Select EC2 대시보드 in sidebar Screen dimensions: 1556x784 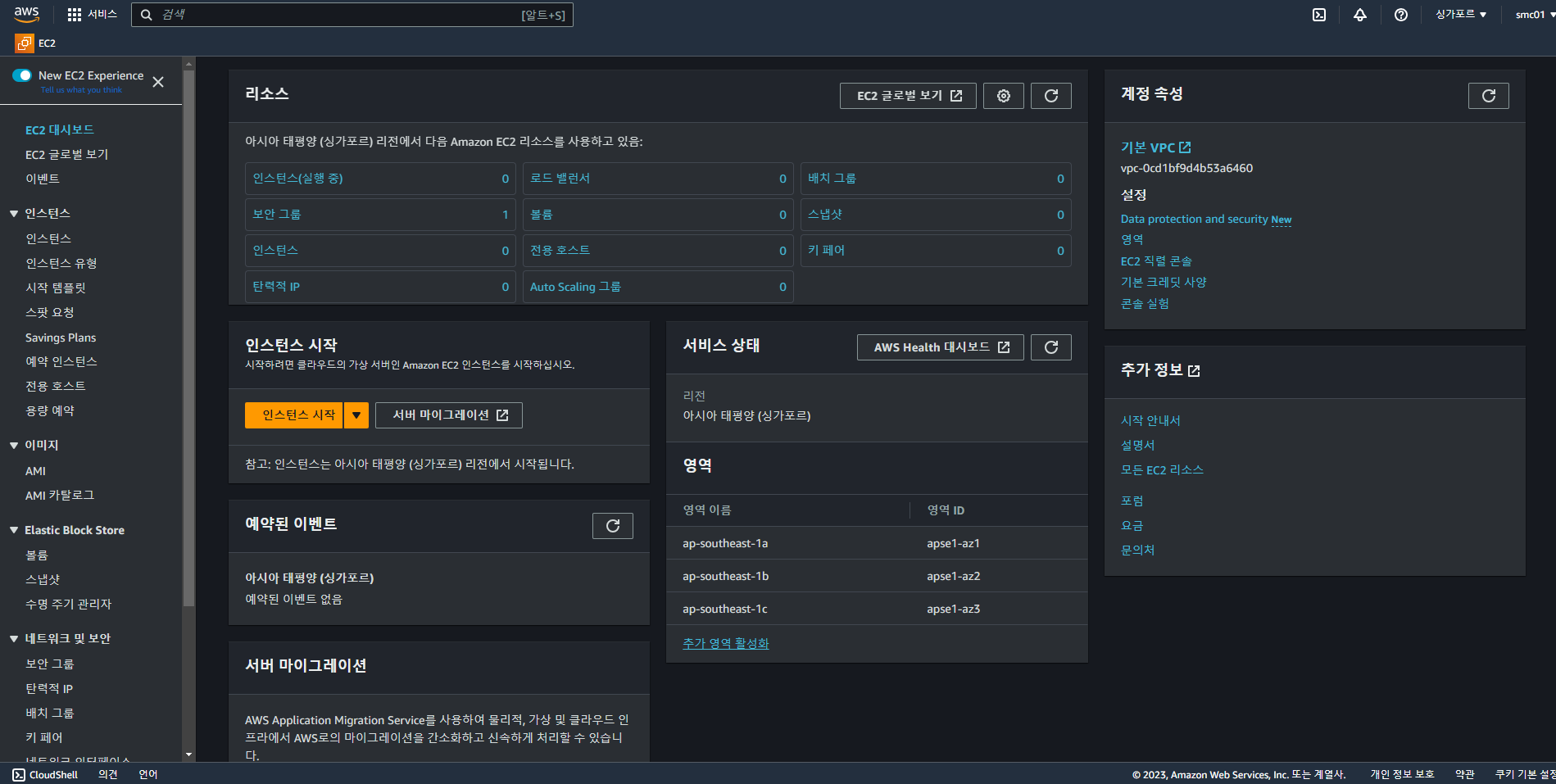point(60,129)
